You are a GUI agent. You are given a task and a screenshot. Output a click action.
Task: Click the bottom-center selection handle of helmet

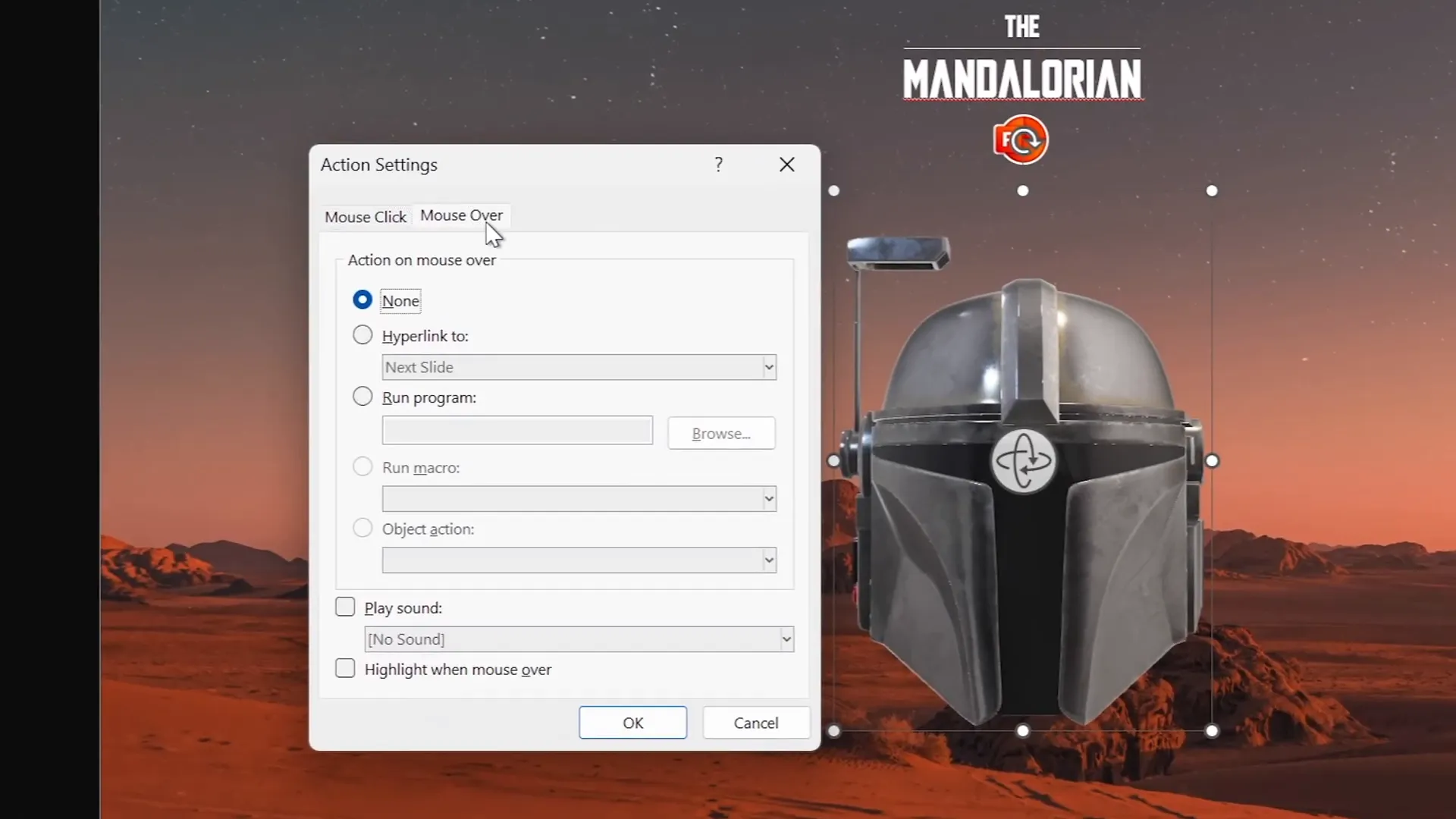(x=1023, y=731)
